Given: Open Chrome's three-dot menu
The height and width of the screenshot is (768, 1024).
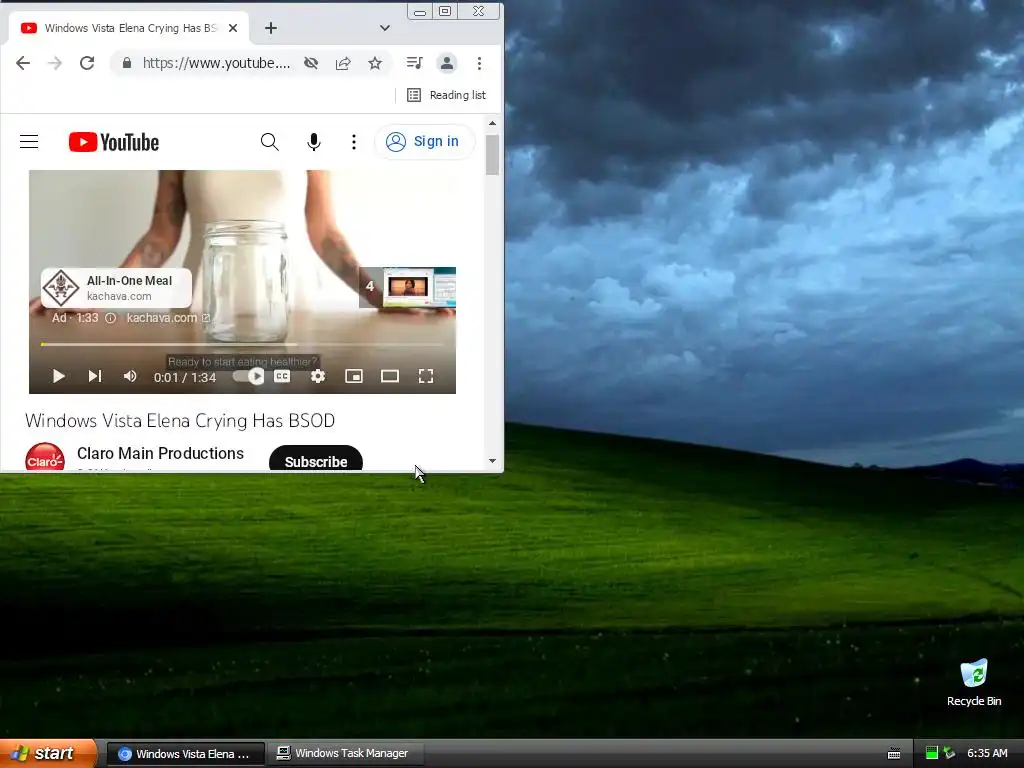Looking at the screenshot, I should (479, 63).
